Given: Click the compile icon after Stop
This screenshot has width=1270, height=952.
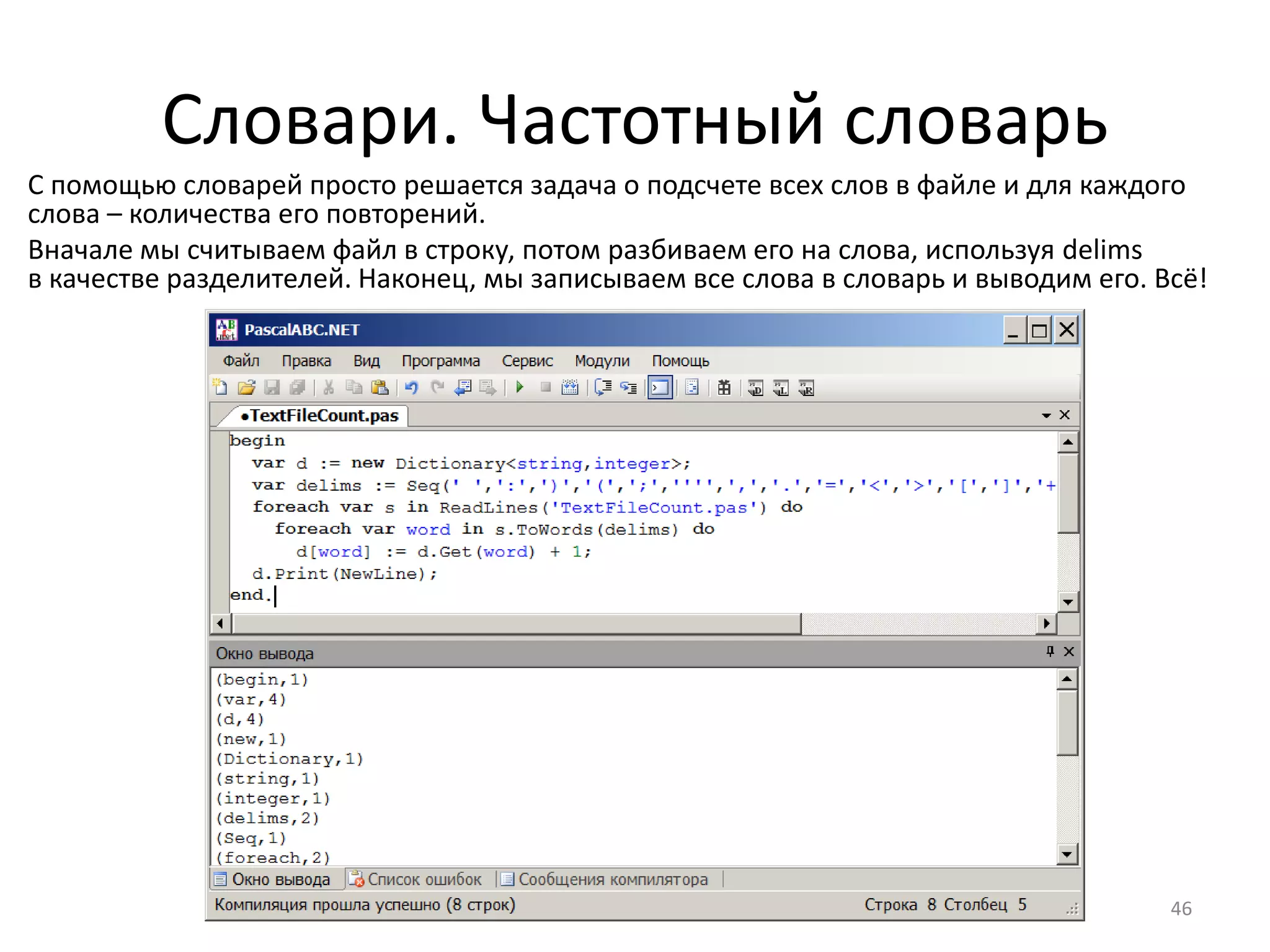Looking at the screenshot, I should click(x=570, y=387).
